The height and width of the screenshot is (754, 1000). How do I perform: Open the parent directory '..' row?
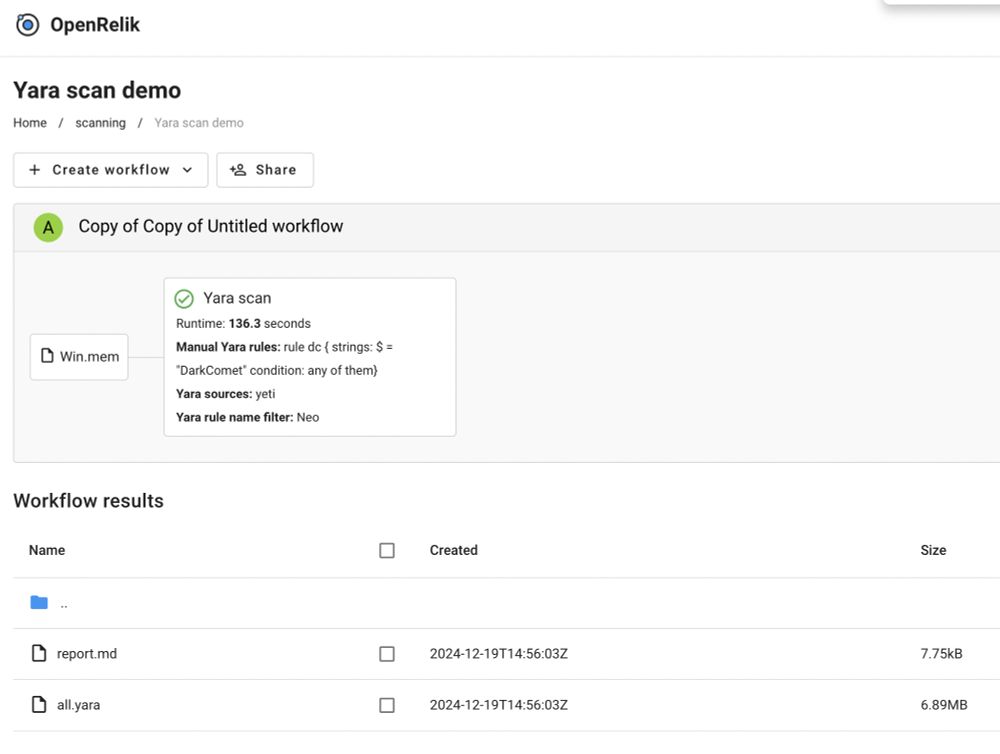click(x=506, y=603)
